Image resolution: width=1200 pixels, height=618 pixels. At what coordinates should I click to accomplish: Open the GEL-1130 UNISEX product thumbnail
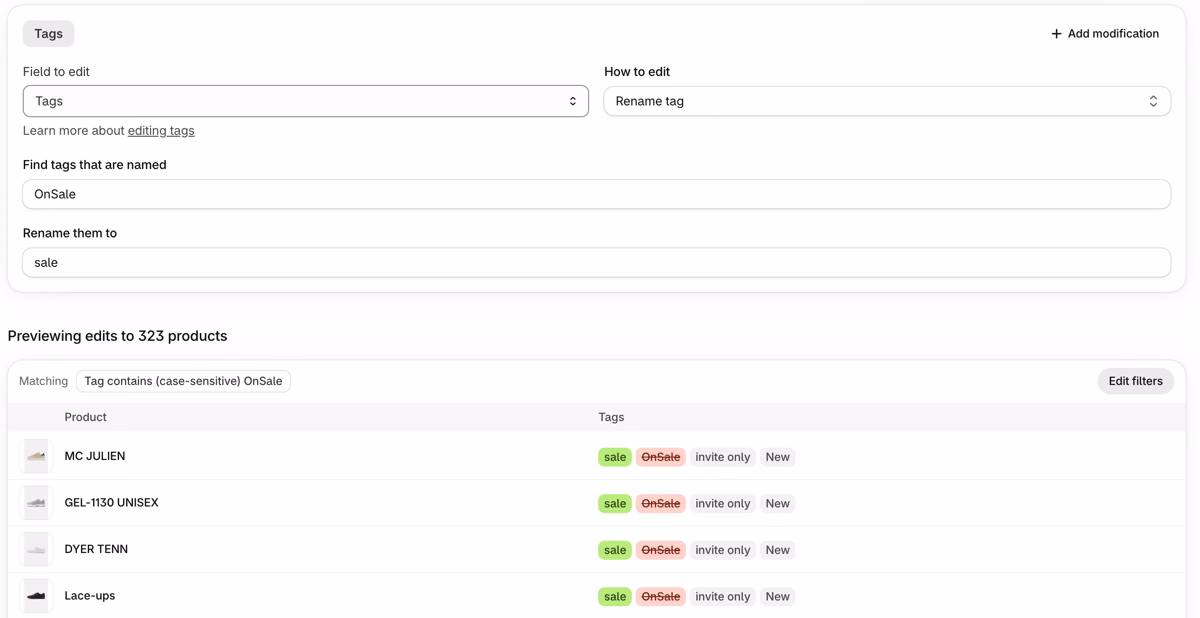[36, 503]
